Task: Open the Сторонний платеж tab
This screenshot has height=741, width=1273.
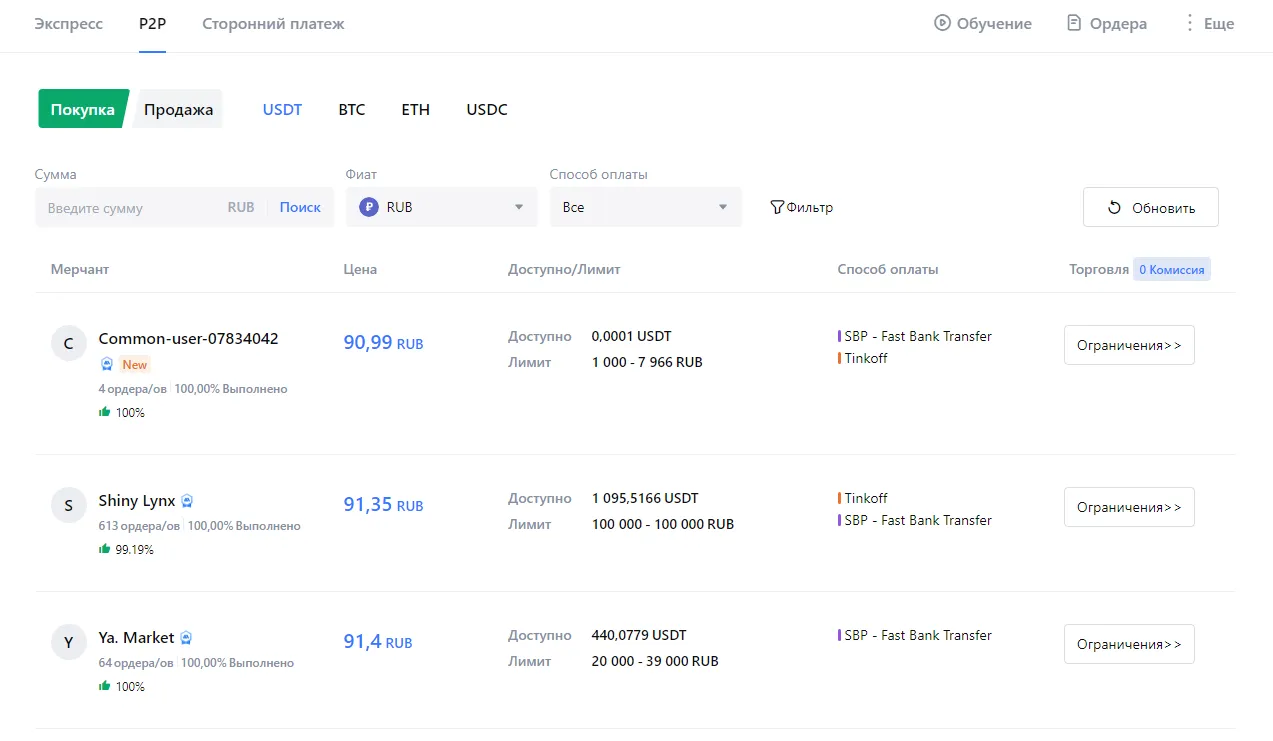Action: click(273, 23)
